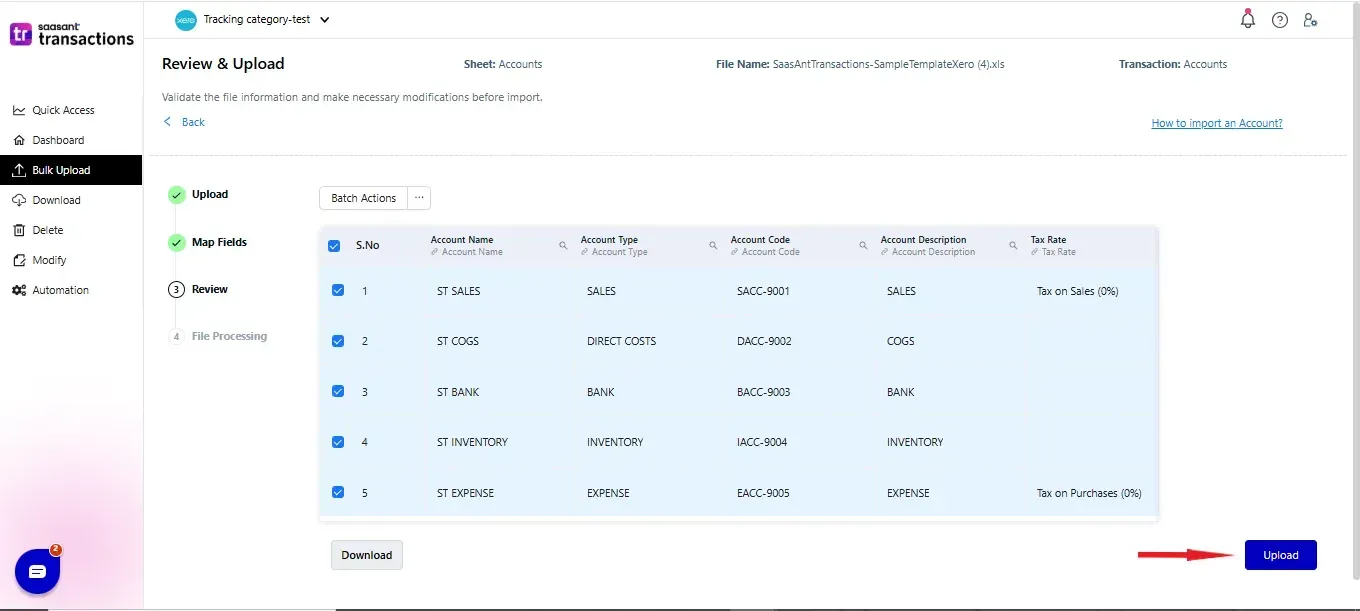Open the user account settings icon

(x=1310, y=20)
